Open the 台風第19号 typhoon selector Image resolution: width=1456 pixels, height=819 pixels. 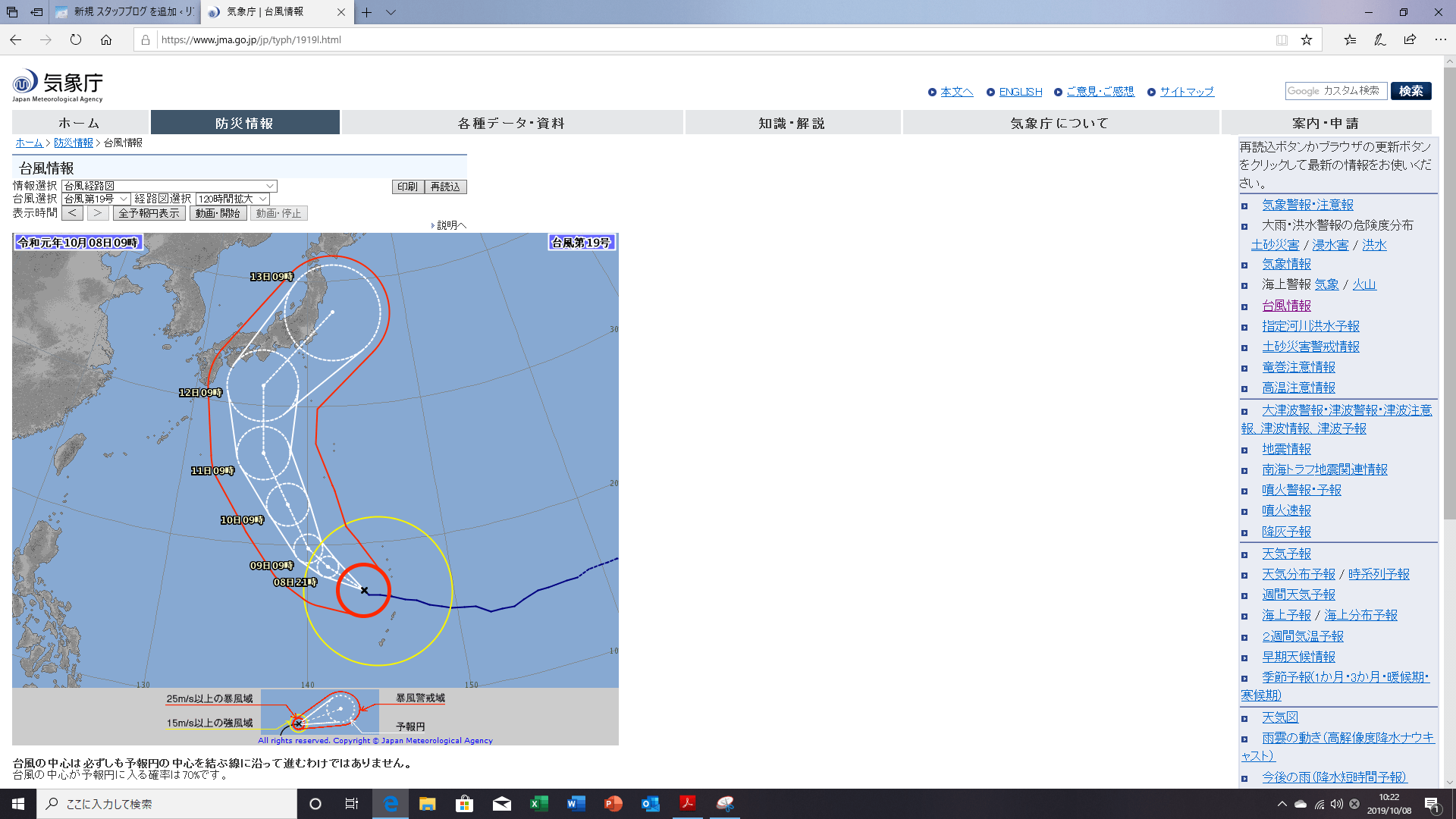click(96, 199)
